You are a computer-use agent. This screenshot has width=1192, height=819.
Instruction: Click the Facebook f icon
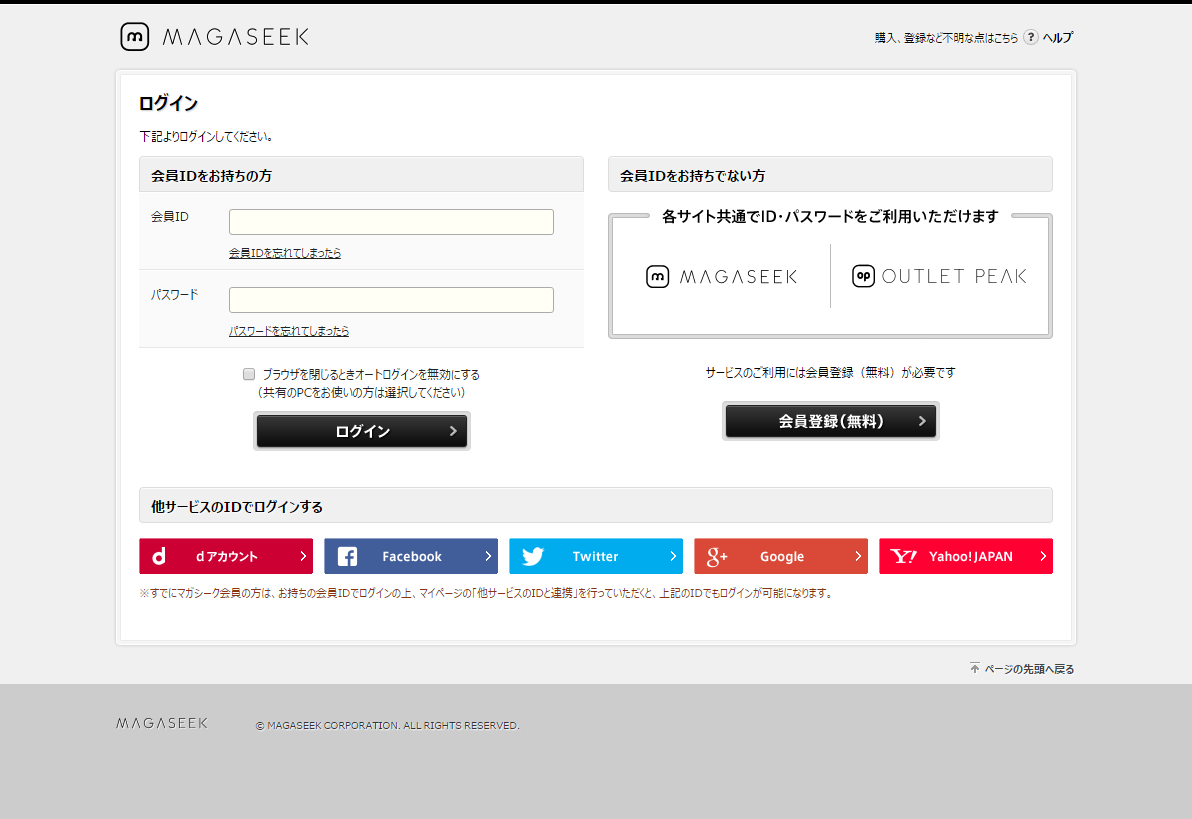pos(347,557)
